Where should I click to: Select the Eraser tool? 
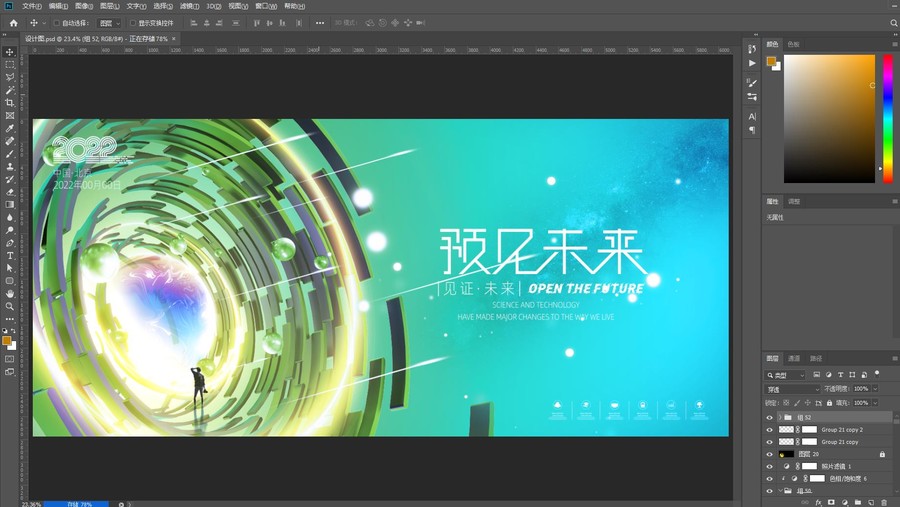pyautogui.click(x=10, y=192)
